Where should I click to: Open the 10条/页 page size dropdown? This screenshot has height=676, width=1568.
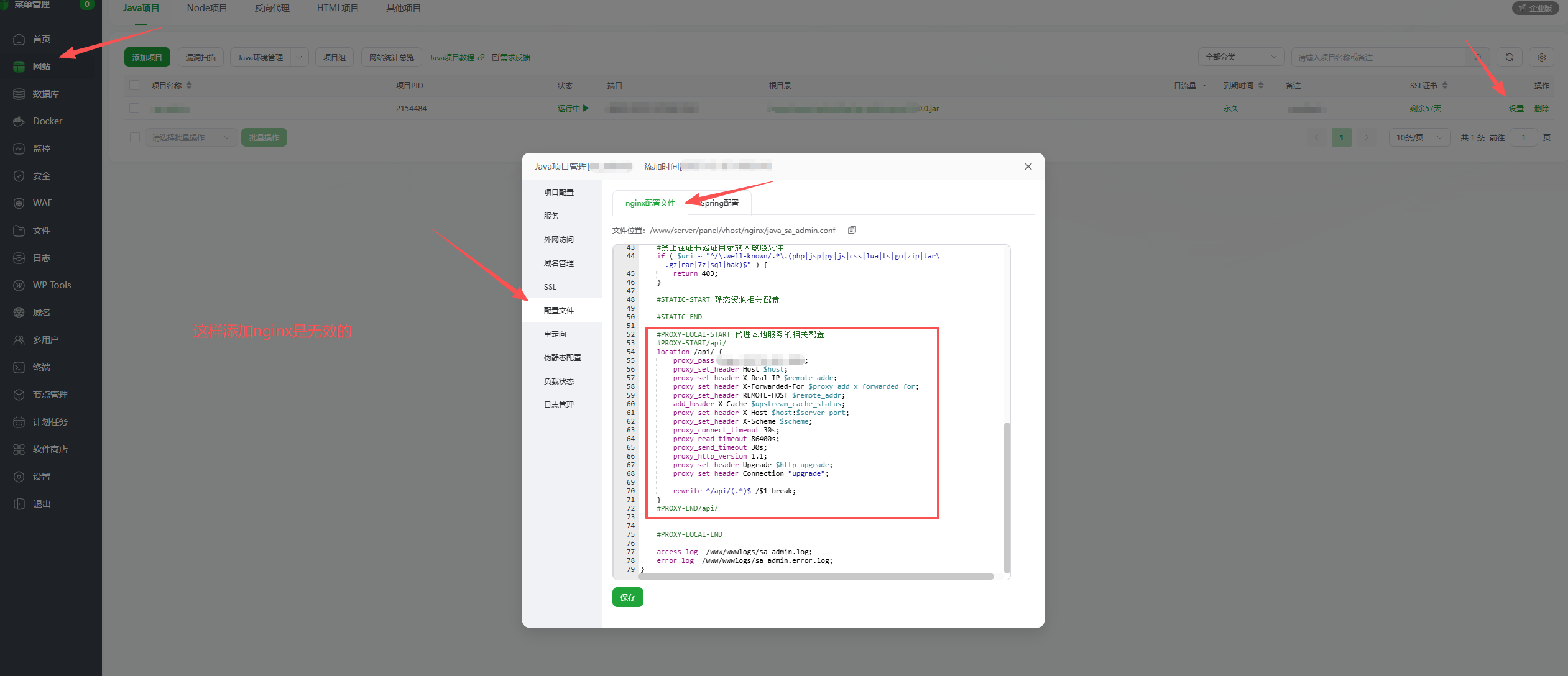1419,137
